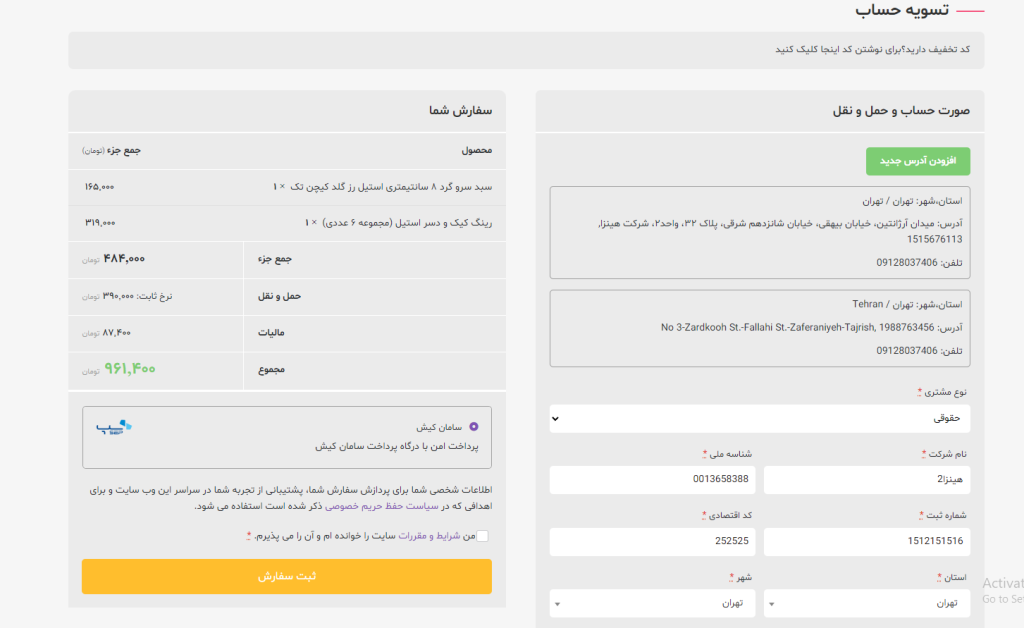
Task: Expand the city (شهر) dropdown
Action: (x=652, y=603)
